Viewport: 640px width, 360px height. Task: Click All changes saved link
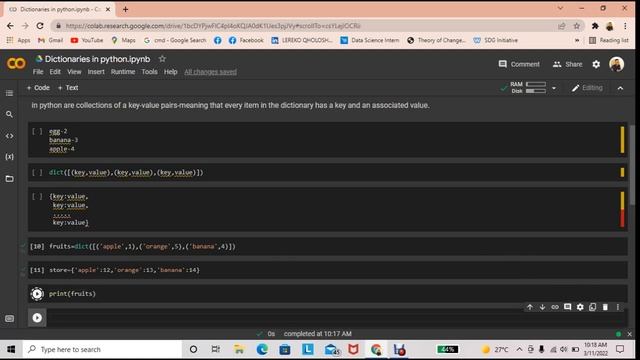coord(210,72)
